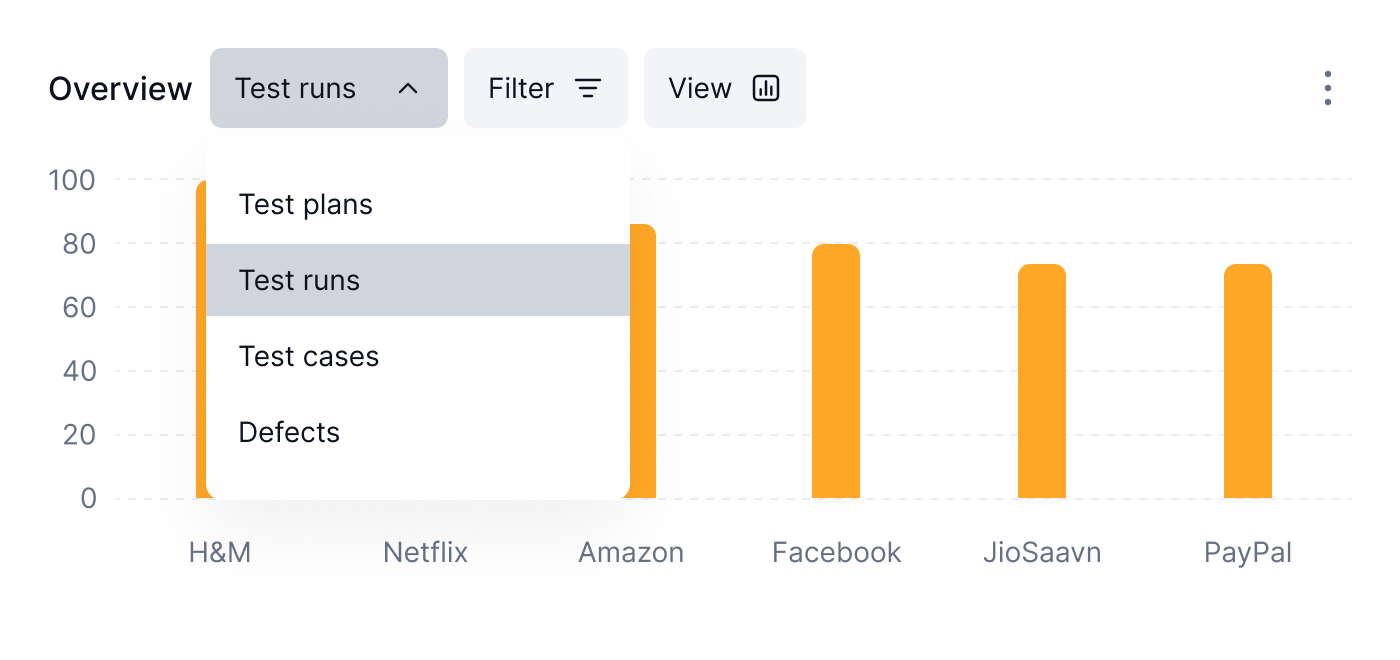Collapse the Test runs dropdown chevron
The image size is (1400, 660).
point(407,88)
